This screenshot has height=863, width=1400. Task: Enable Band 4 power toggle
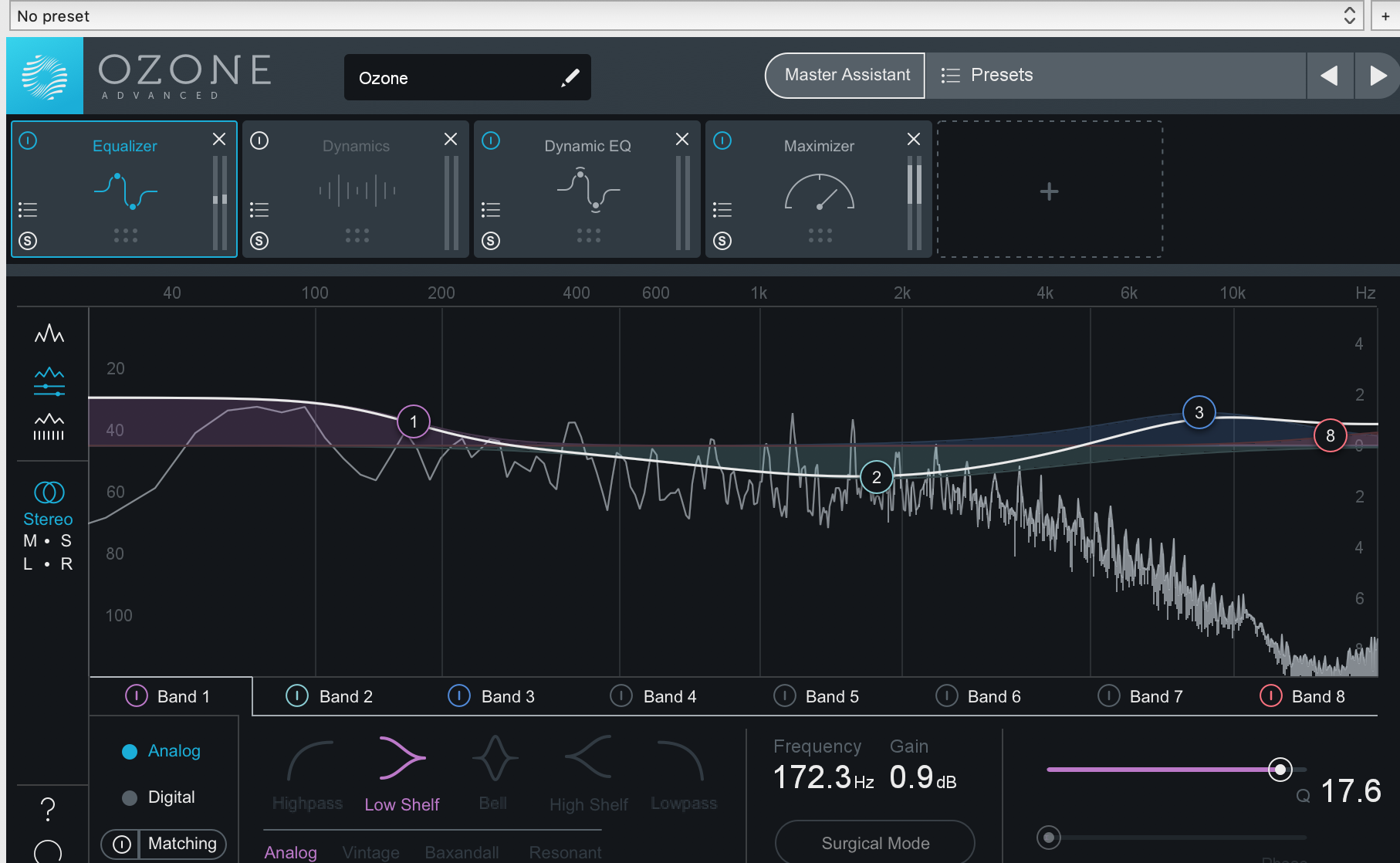click(x=621, y=696)
